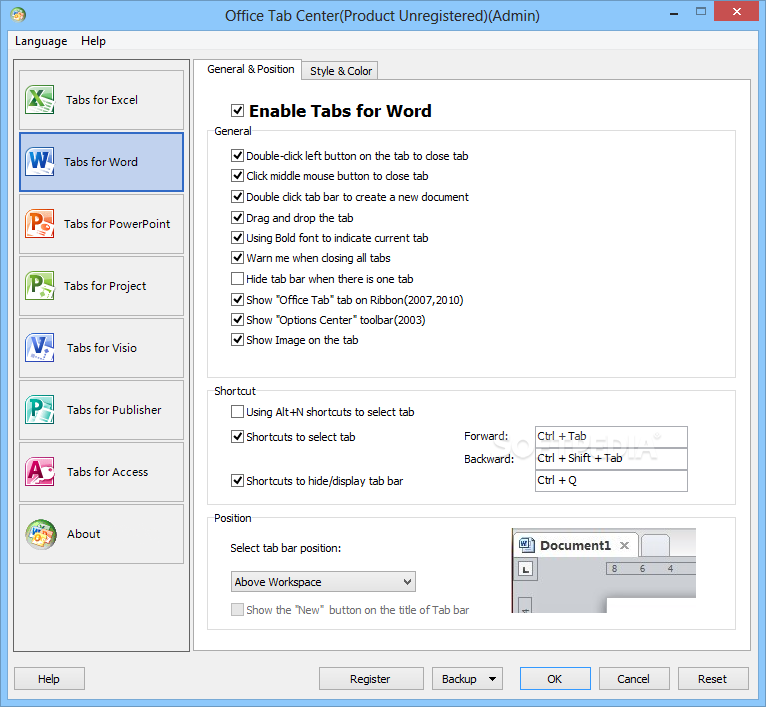
Task: Open the About label
Action: coord(84,534)
